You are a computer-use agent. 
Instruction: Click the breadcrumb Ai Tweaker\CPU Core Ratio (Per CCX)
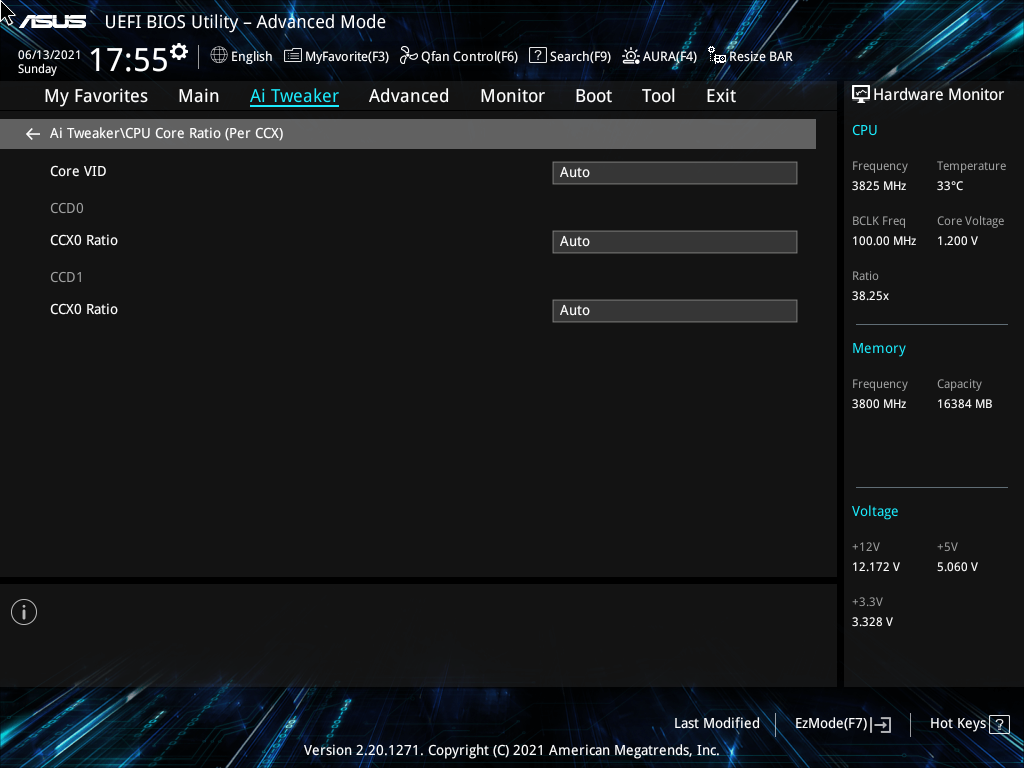(x=167, y=133)
